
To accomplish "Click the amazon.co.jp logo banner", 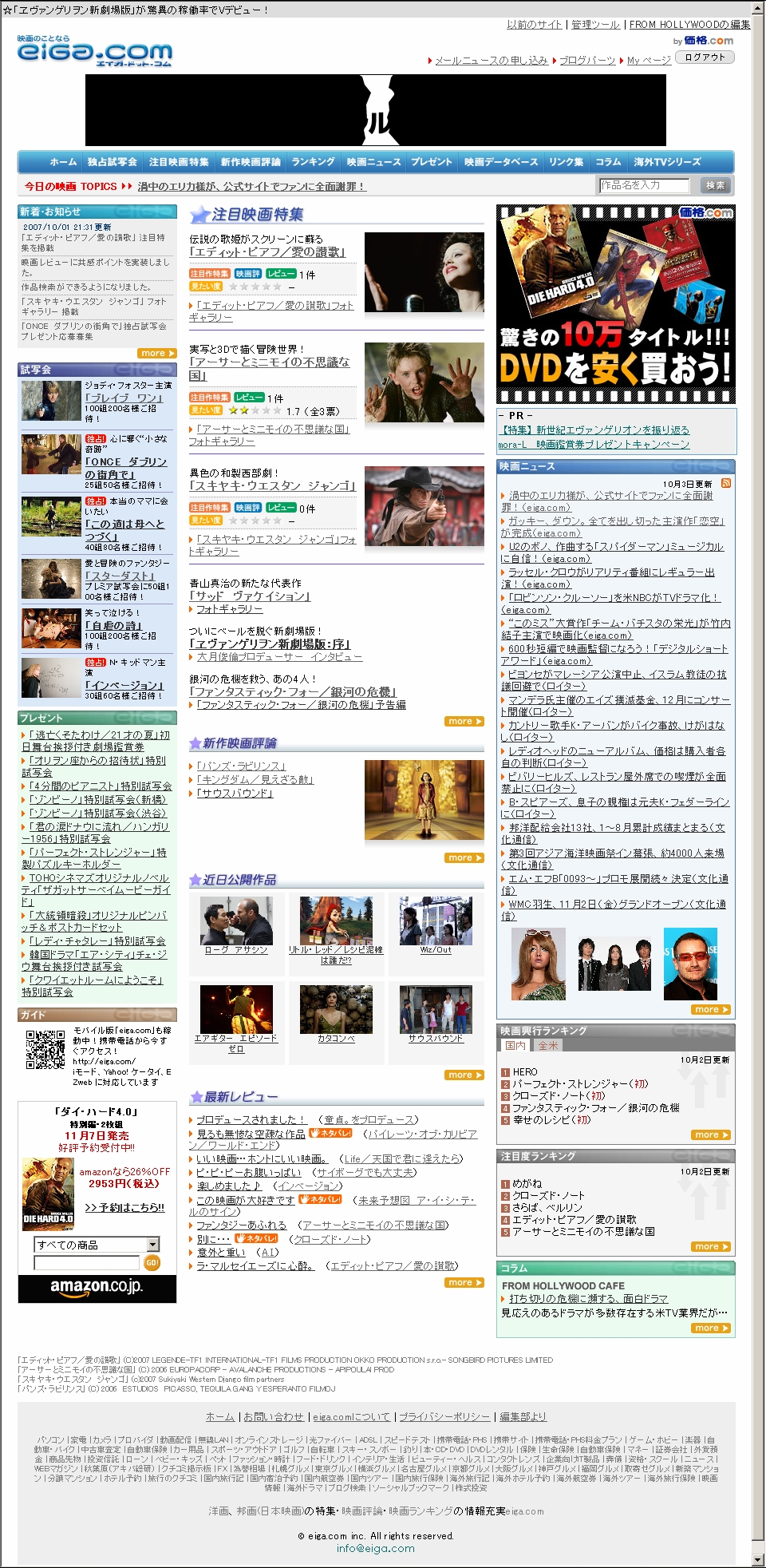I will [97, 1289].
